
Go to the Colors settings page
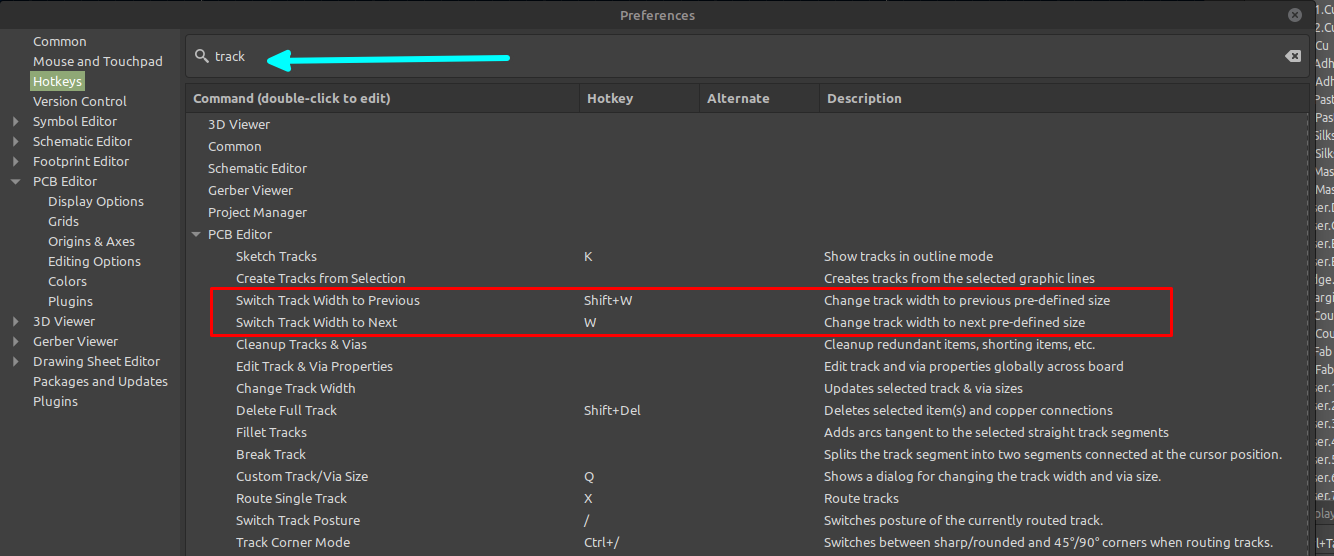click(x=67, y=282)
